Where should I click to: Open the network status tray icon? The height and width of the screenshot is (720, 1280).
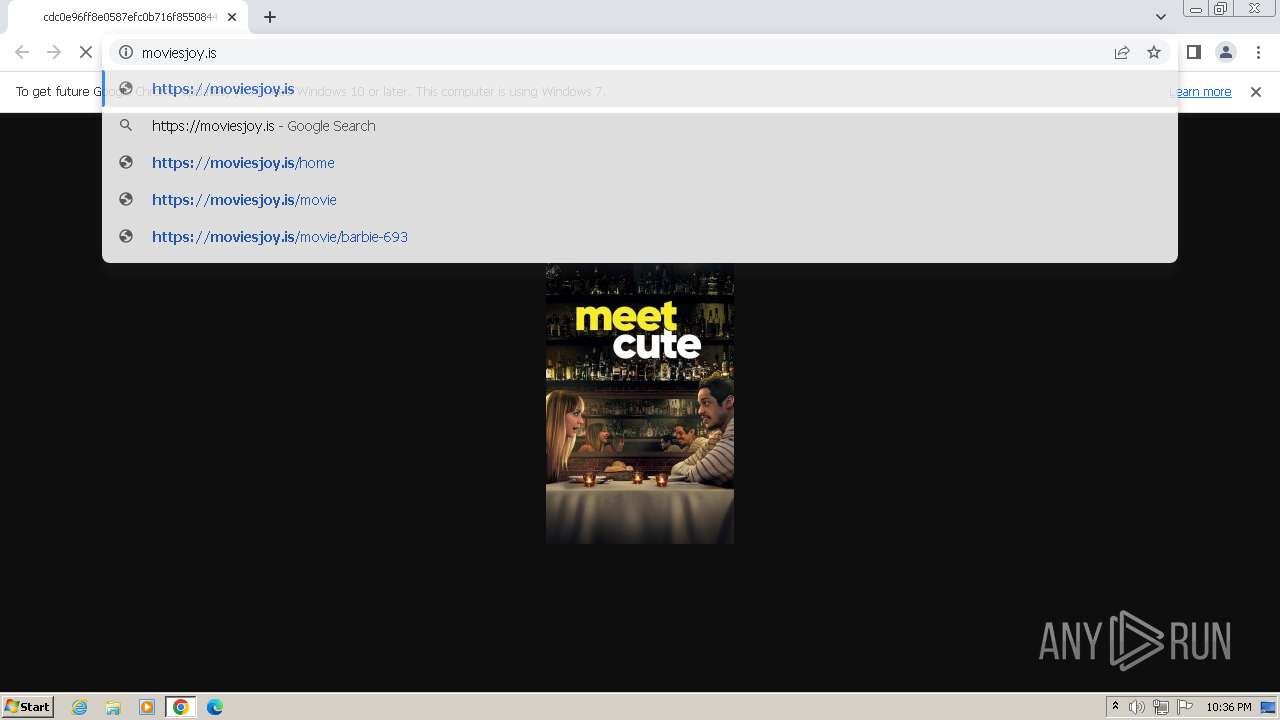[x=1161, y=707]
